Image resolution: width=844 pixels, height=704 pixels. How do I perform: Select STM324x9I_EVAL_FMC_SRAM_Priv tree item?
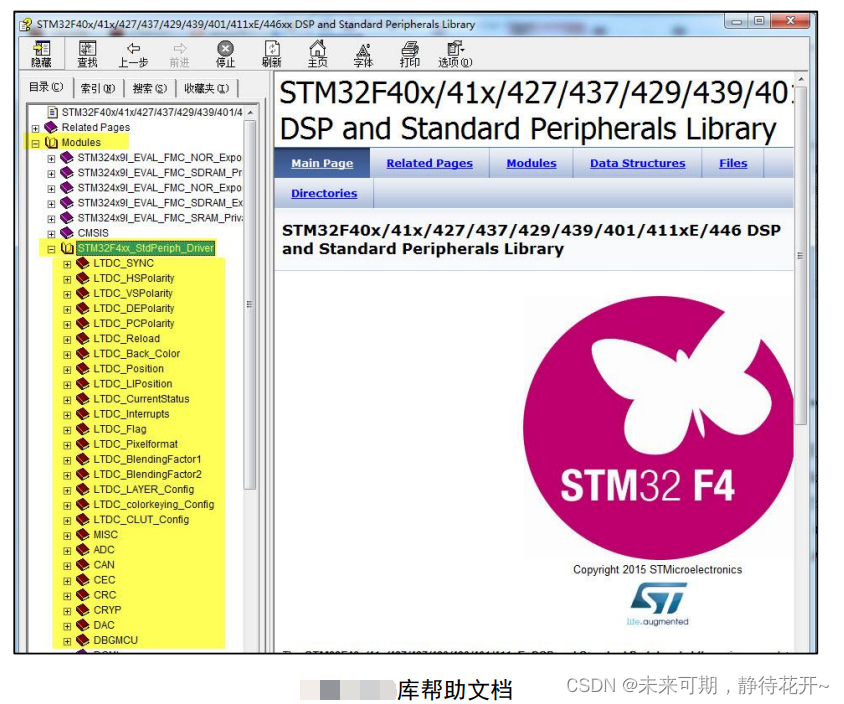click(160, 218)
